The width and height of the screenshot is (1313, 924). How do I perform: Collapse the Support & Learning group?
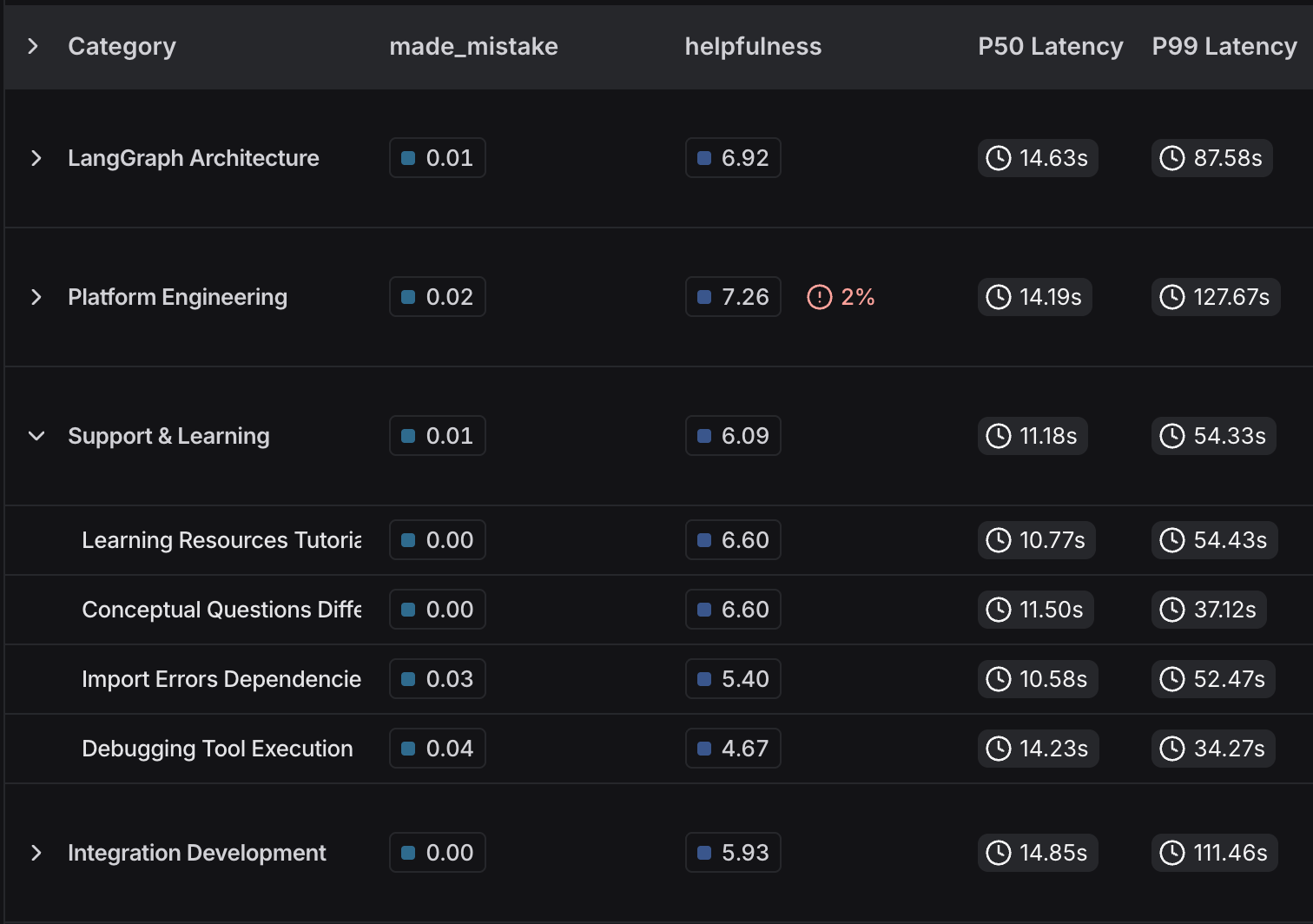point(36,436)
